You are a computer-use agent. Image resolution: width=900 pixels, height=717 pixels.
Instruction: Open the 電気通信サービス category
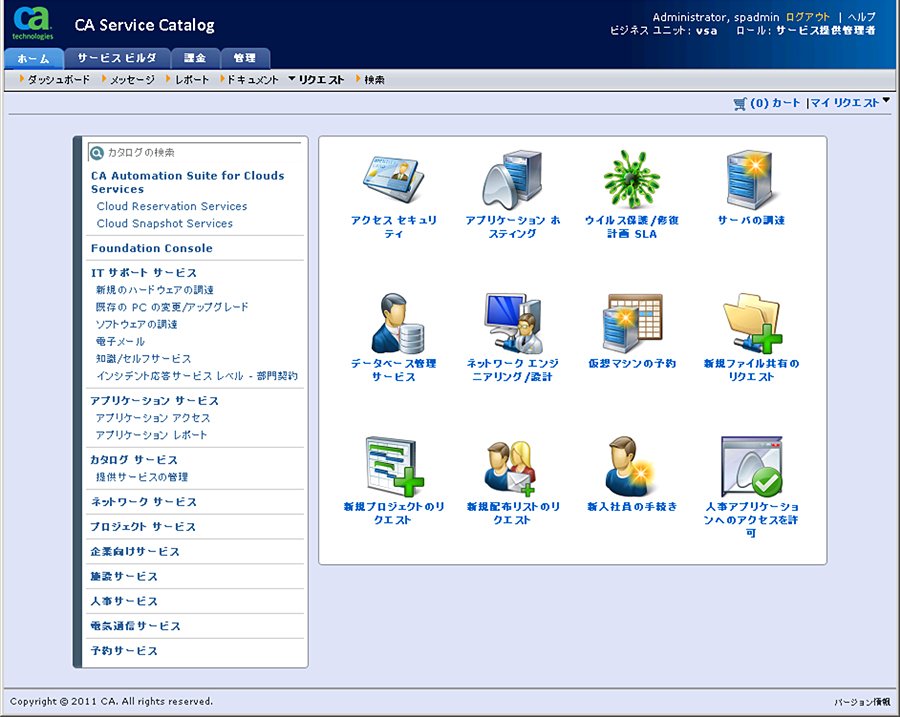pos(135,626)
